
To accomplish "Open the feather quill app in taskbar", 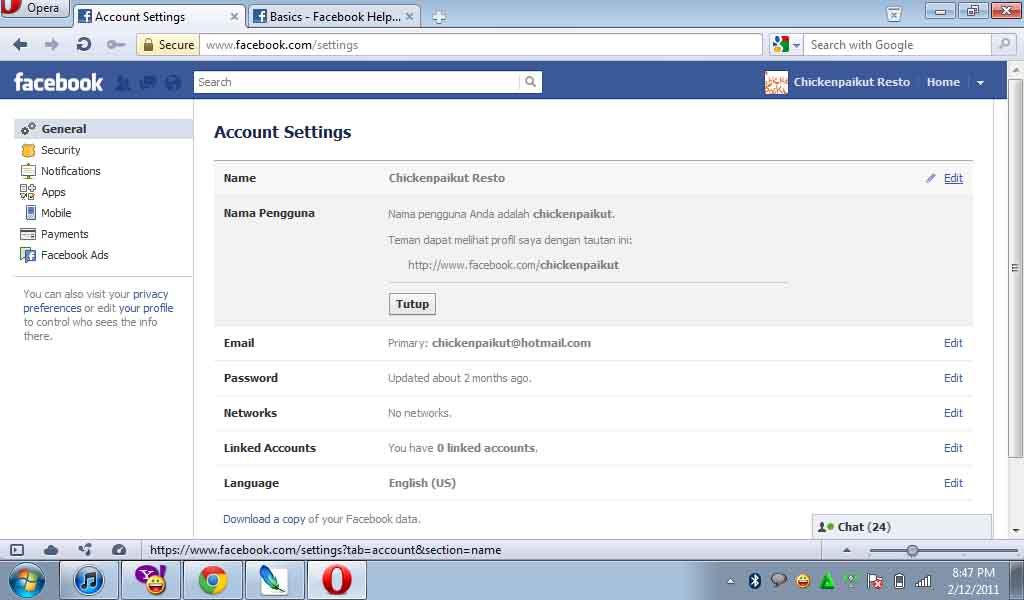I will 274,580.
